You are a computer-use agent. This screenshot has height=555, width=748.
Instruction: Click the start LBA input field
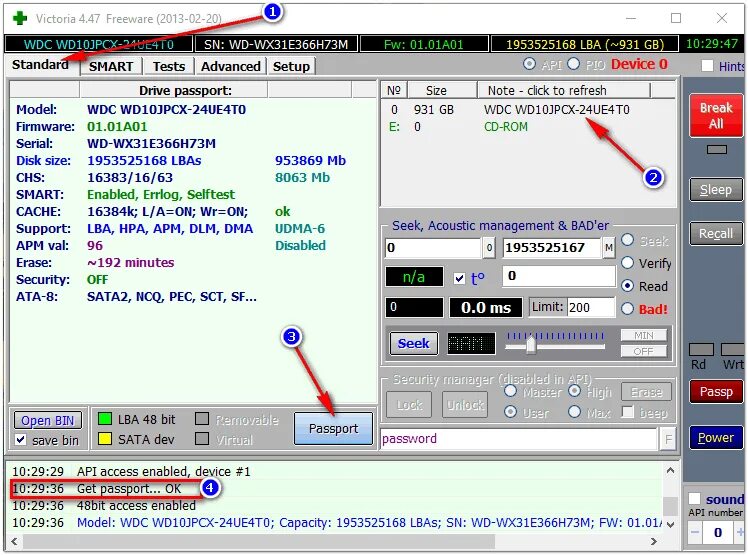click(433, 248)
